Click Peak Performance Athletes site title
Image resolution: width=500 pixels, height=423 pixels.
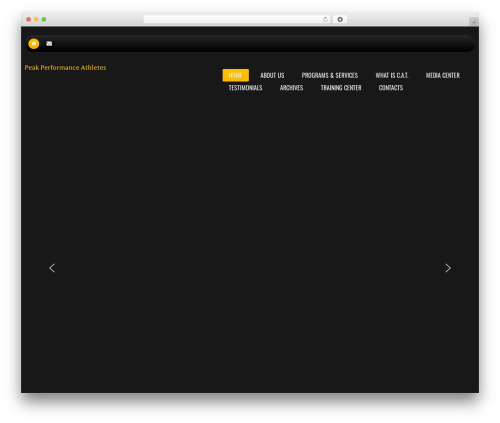click(65, 68)
